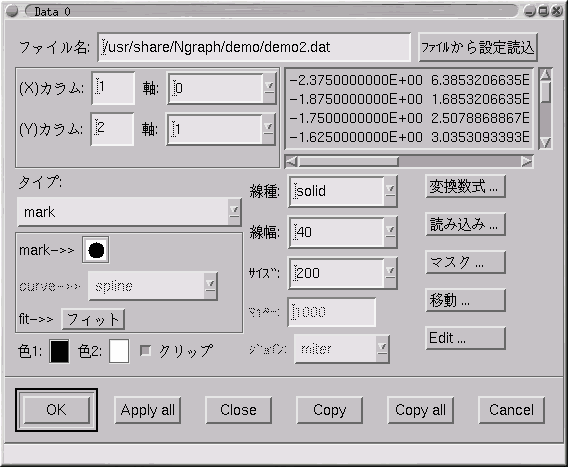Viewport: 568px width, 467px height.
Task: Toggle the クリップ checkbox
Action: pos(145,350)
